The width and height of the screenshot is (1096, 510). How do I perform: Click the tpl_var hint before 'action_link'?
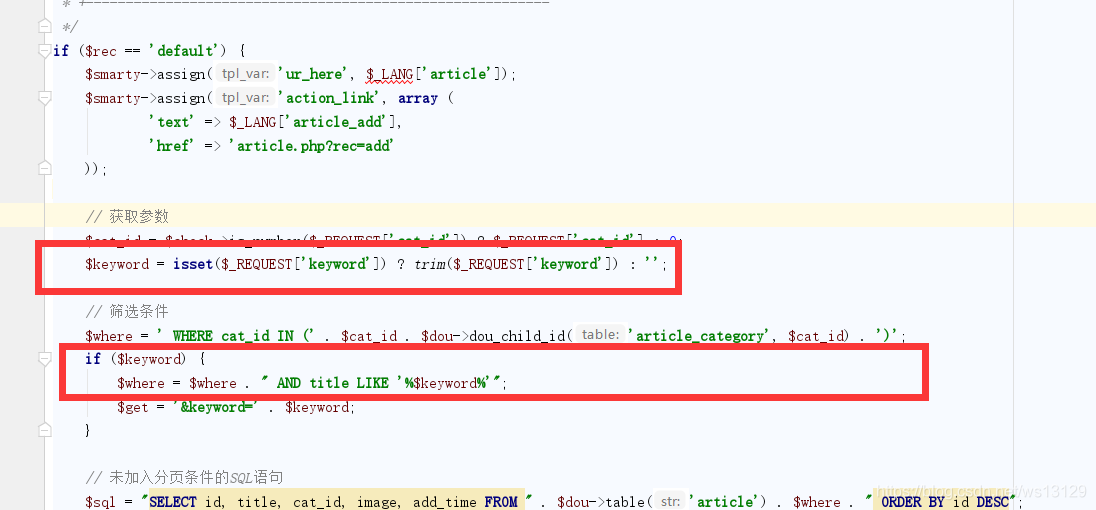tap(245, 98)
